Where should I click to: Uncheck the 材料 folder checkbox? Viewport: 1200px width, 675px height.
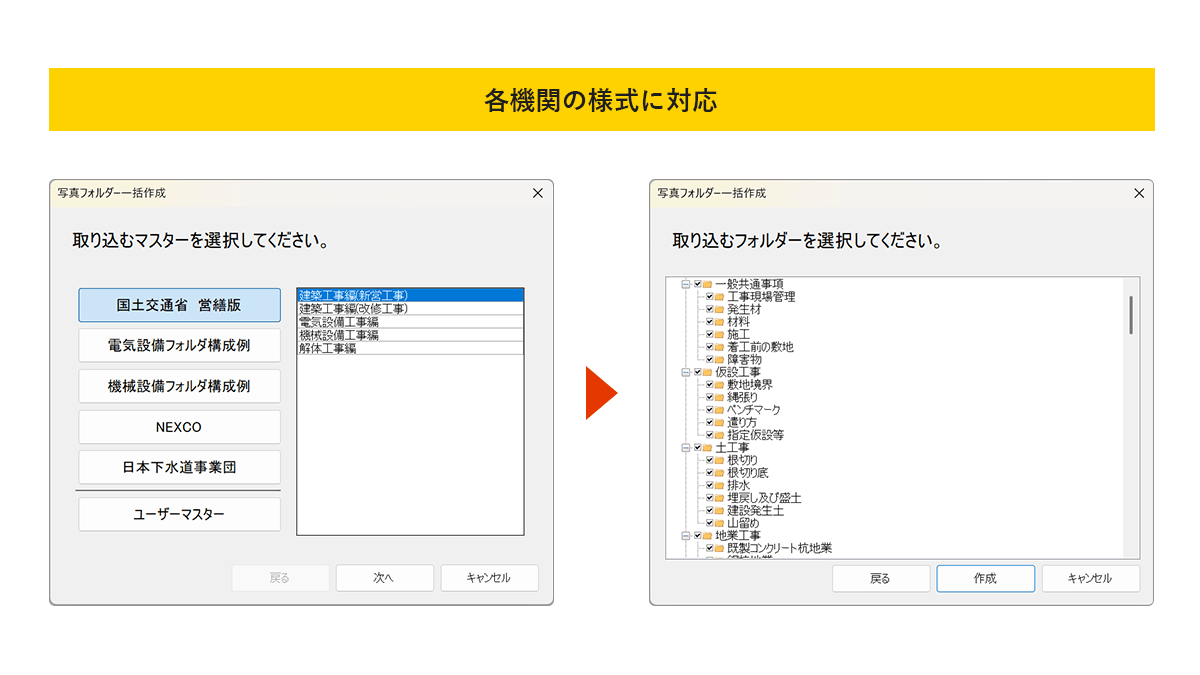point(709,322)
